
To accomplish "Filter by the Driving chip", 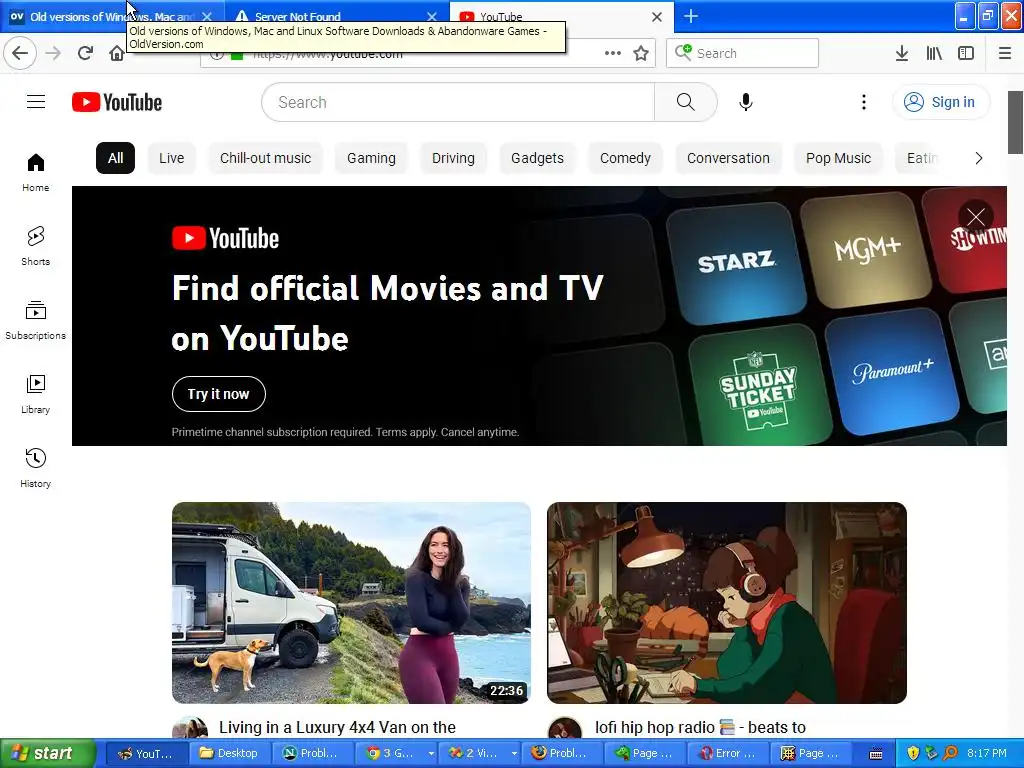I will point(453,158).
